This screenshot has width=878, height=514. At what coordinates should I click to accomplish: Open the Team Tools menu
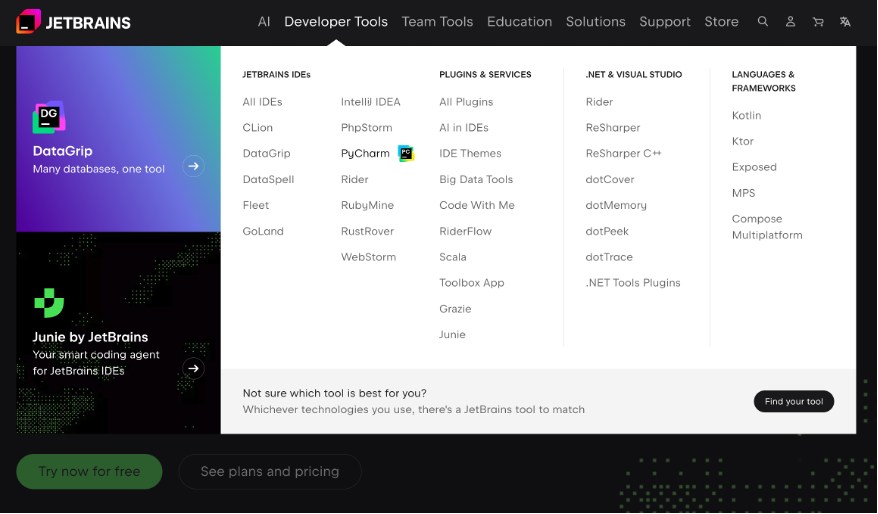[x=437, y=22]
